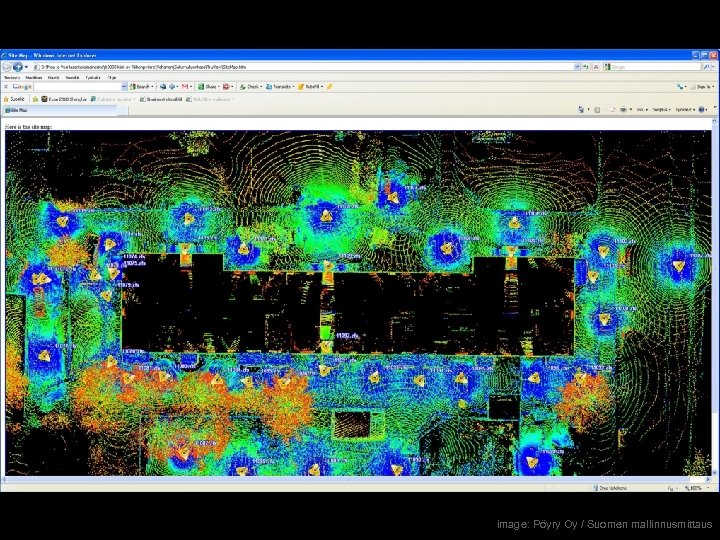Open the Sivu command bar menu

coord(641,110)
